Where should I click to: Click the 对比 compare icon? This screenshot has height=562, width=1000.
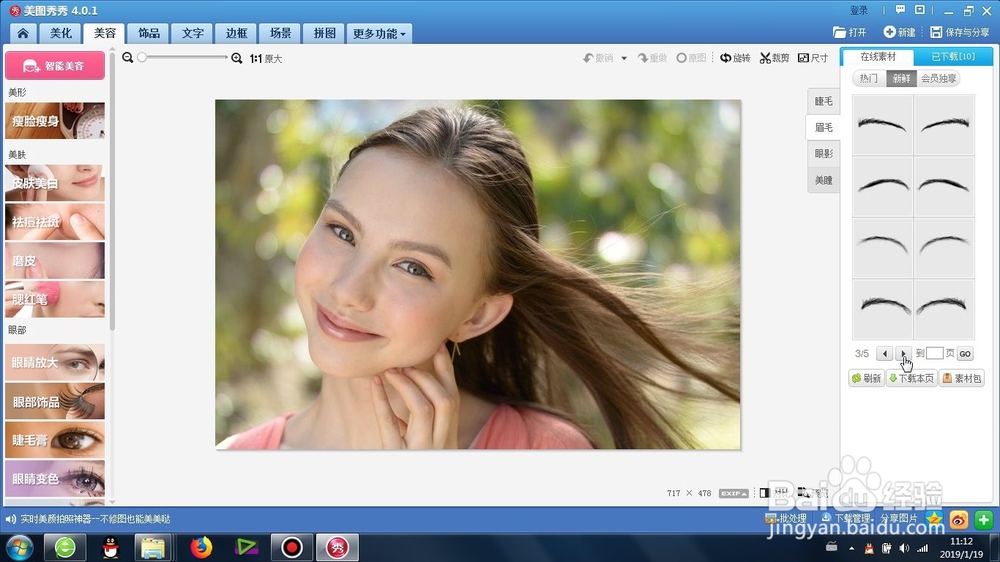pyautogui.click(x=765, y=492)
